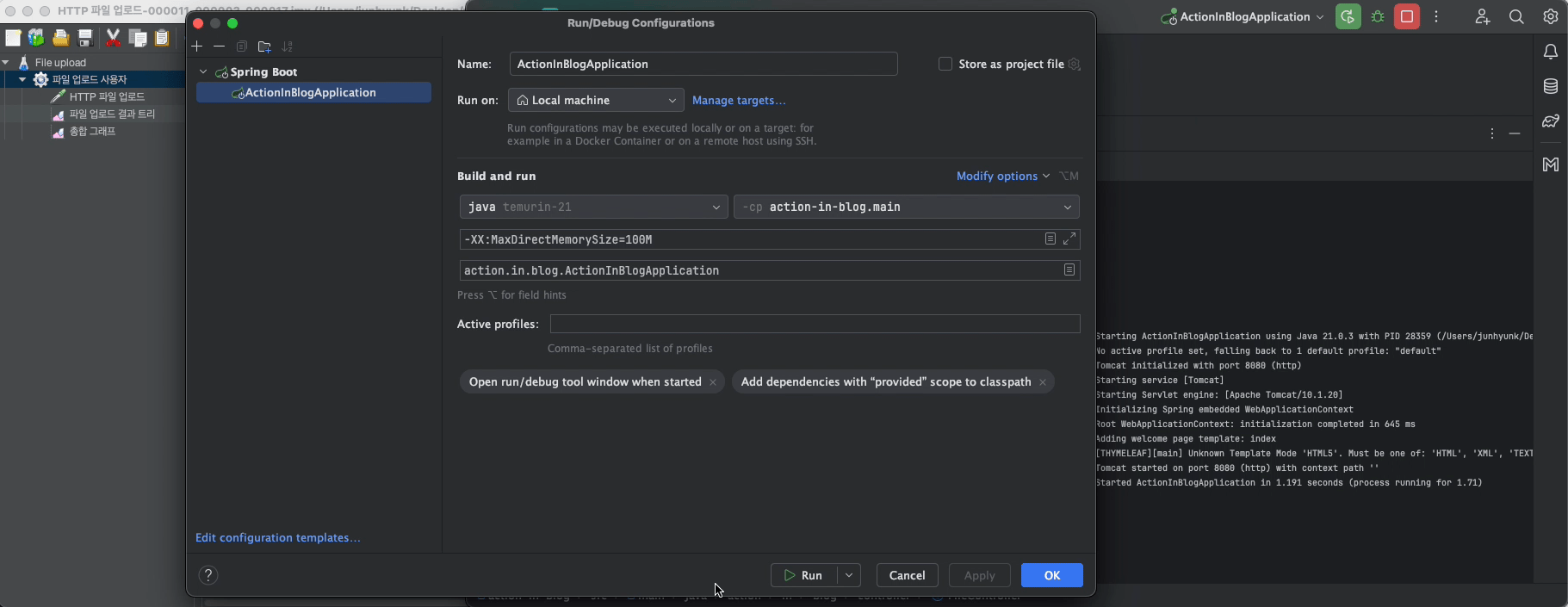Remove the 'Add dependencies with provided scope' chip
Image resolution: width=1568 pixels, height=607 pixels.
tap(1043, 382)
